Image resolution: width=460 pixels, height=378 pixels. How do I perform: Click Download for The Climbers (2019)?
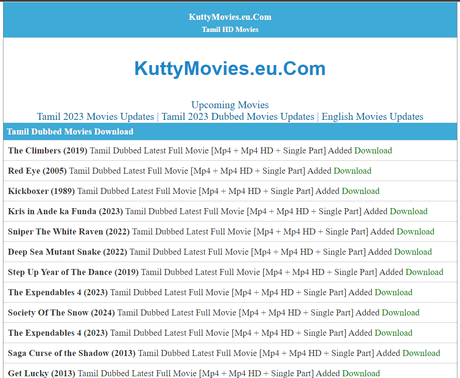tap(373, 151)
